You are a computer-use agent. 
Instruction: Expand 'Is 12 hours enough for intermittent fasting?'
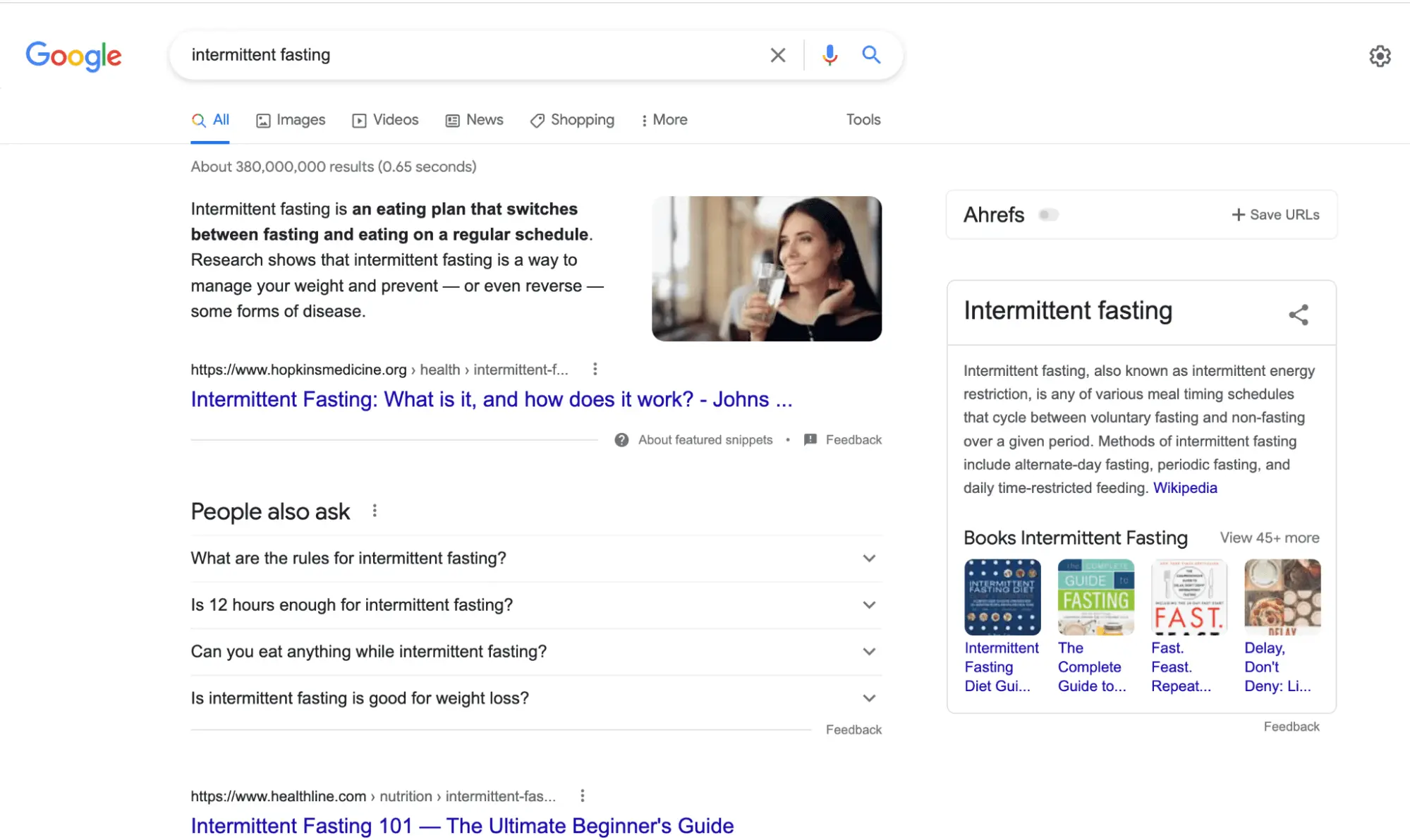tap(869, 605)
